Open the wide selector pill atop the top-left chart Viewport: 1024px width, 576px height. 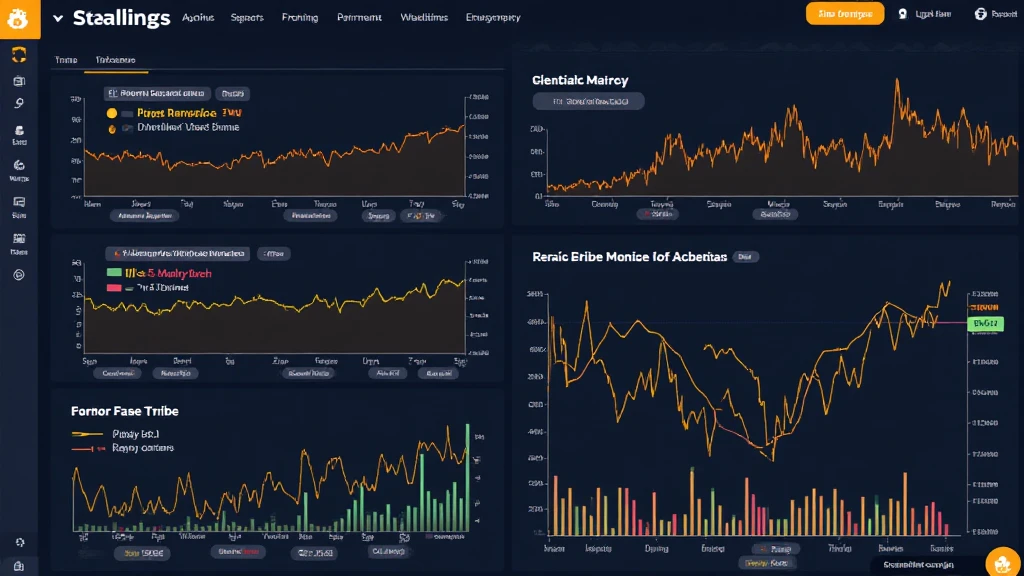click(x=156, y=93)
